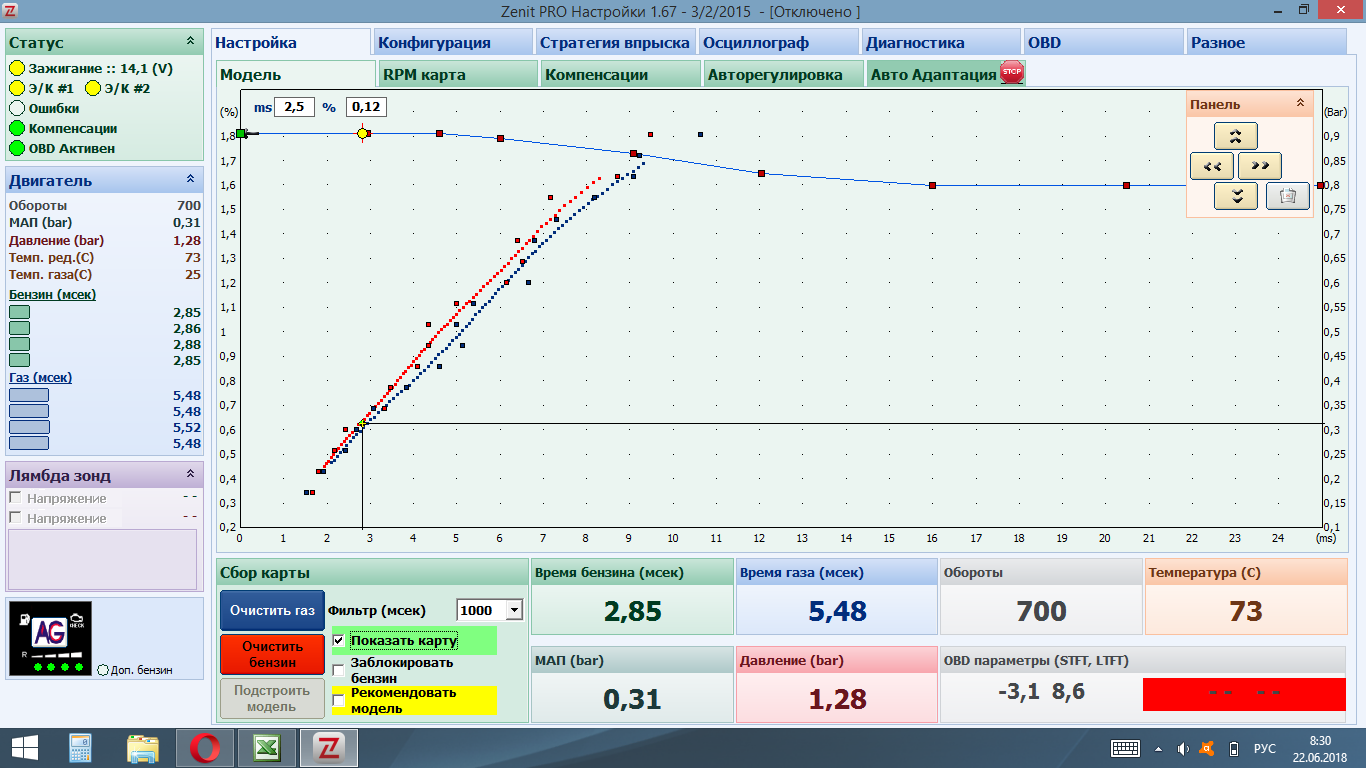Open the OBD tab
Viewport: 1366px width, 768px height.
(x=1104, y=42)
